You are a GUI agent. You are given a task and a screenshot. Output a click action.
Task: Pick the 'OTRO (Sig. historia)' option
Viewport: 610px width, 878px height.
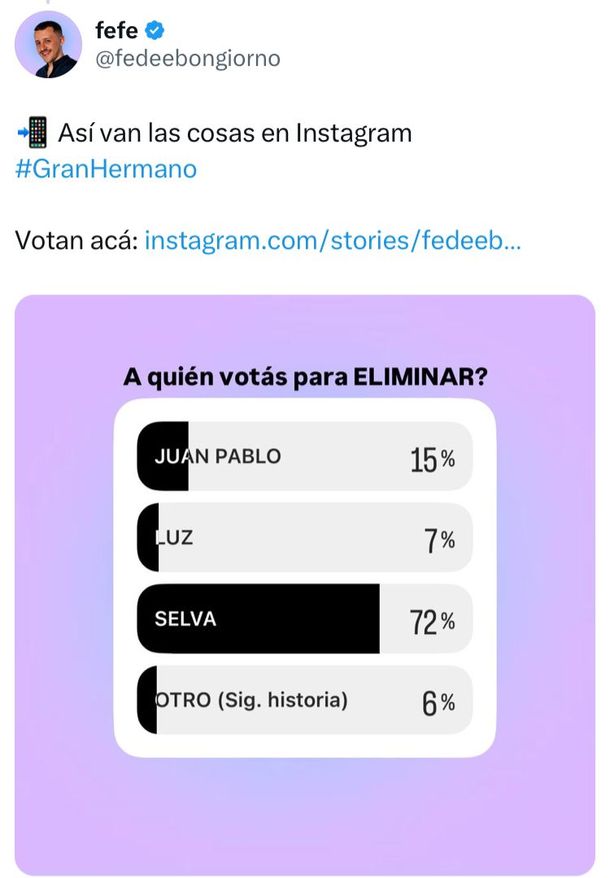252,700
